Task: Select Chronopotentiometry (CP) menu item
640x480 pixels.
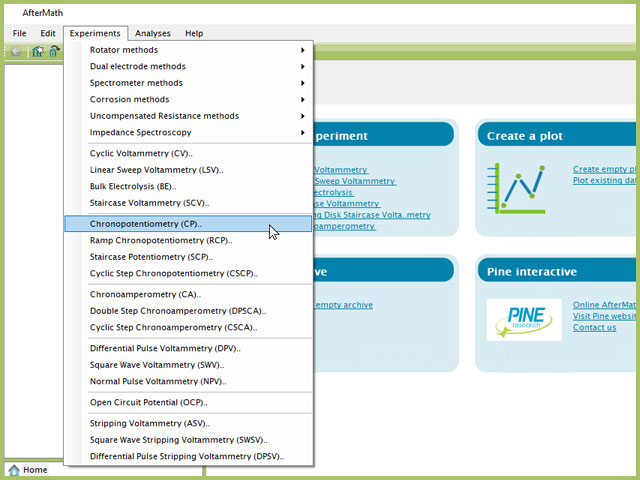Action: point(189,224)
